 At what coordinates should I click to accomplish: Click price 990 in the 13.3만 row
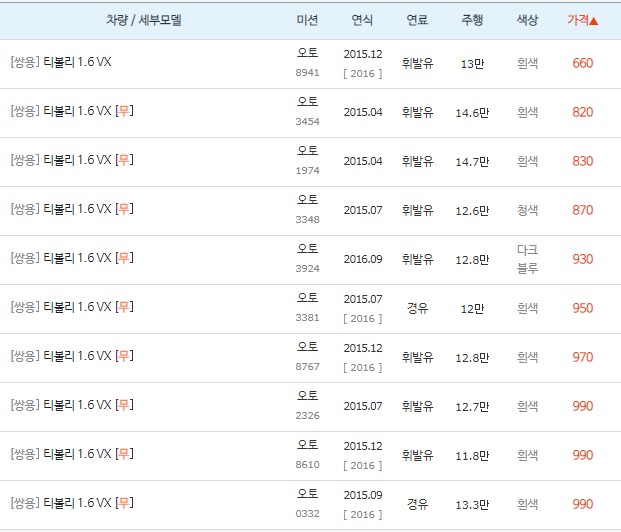[x=583, y=504]
